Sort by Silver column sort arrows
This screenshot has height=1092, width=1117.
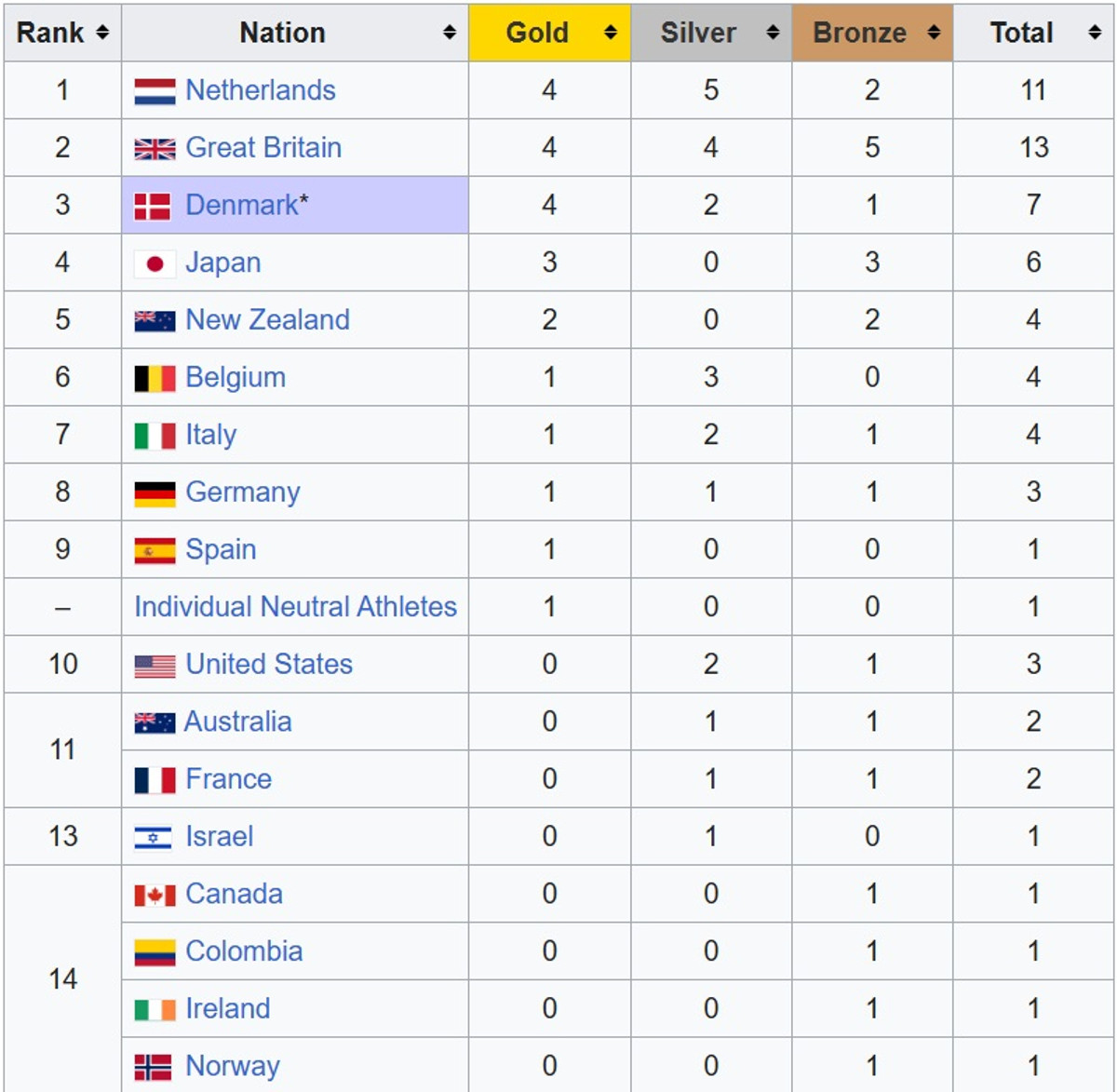pyautogui.click(x=773, y=33)
